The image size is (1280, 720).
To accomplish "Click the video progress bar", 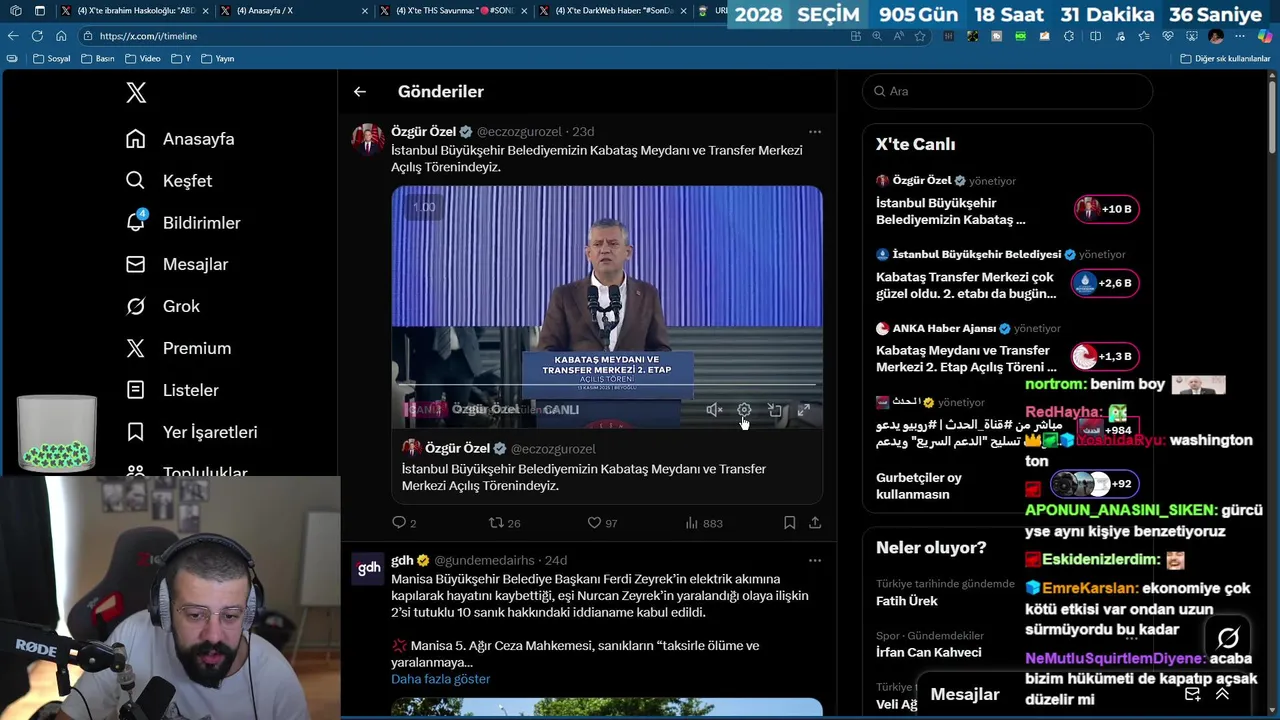I will click(x=607, y=385).
